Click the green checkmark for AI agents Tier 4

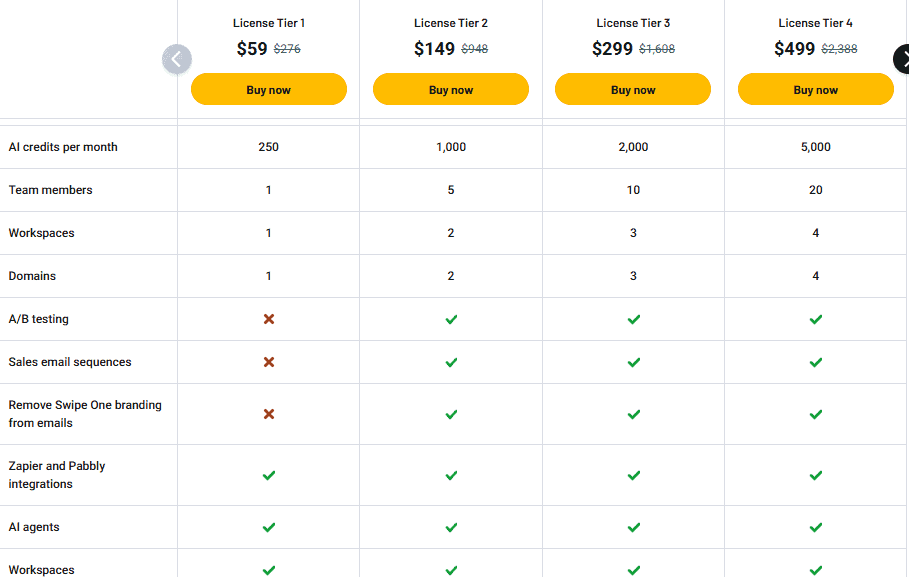click(815, 527)
